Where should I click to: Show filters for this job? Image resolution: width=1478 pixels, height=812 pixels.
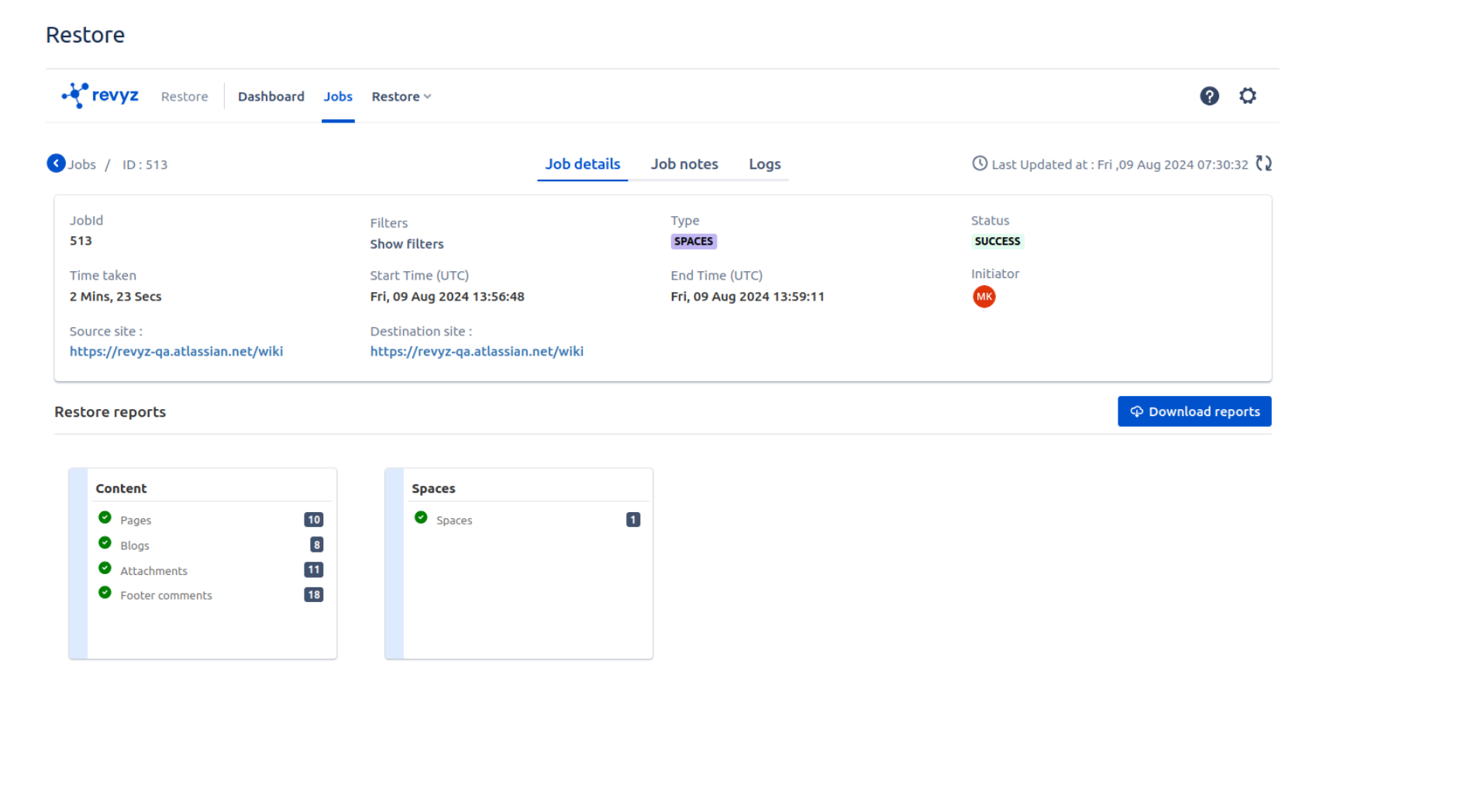[x=406, y=244]
